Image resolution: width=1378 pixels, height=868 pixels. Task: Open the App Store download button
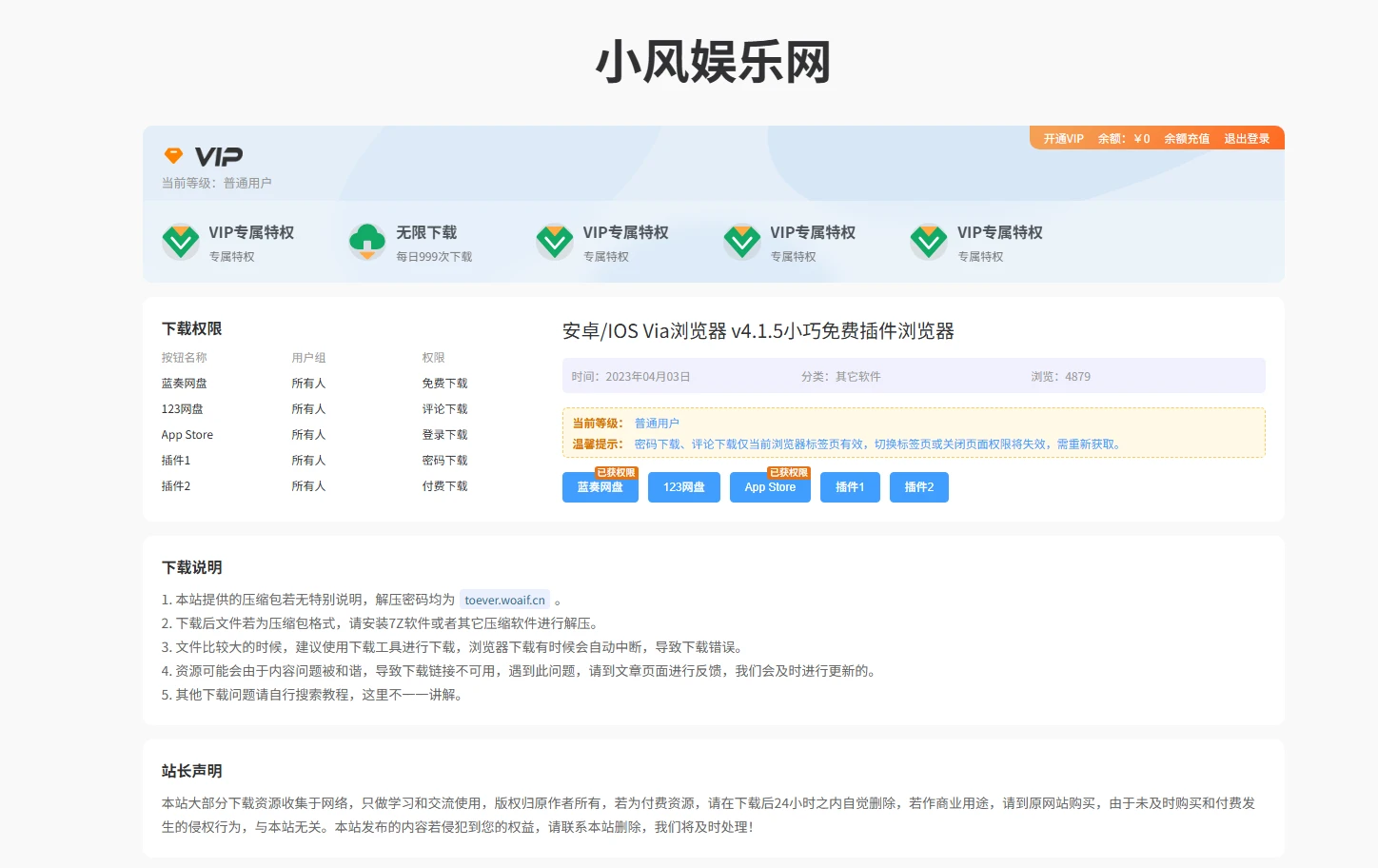(770, 487)
